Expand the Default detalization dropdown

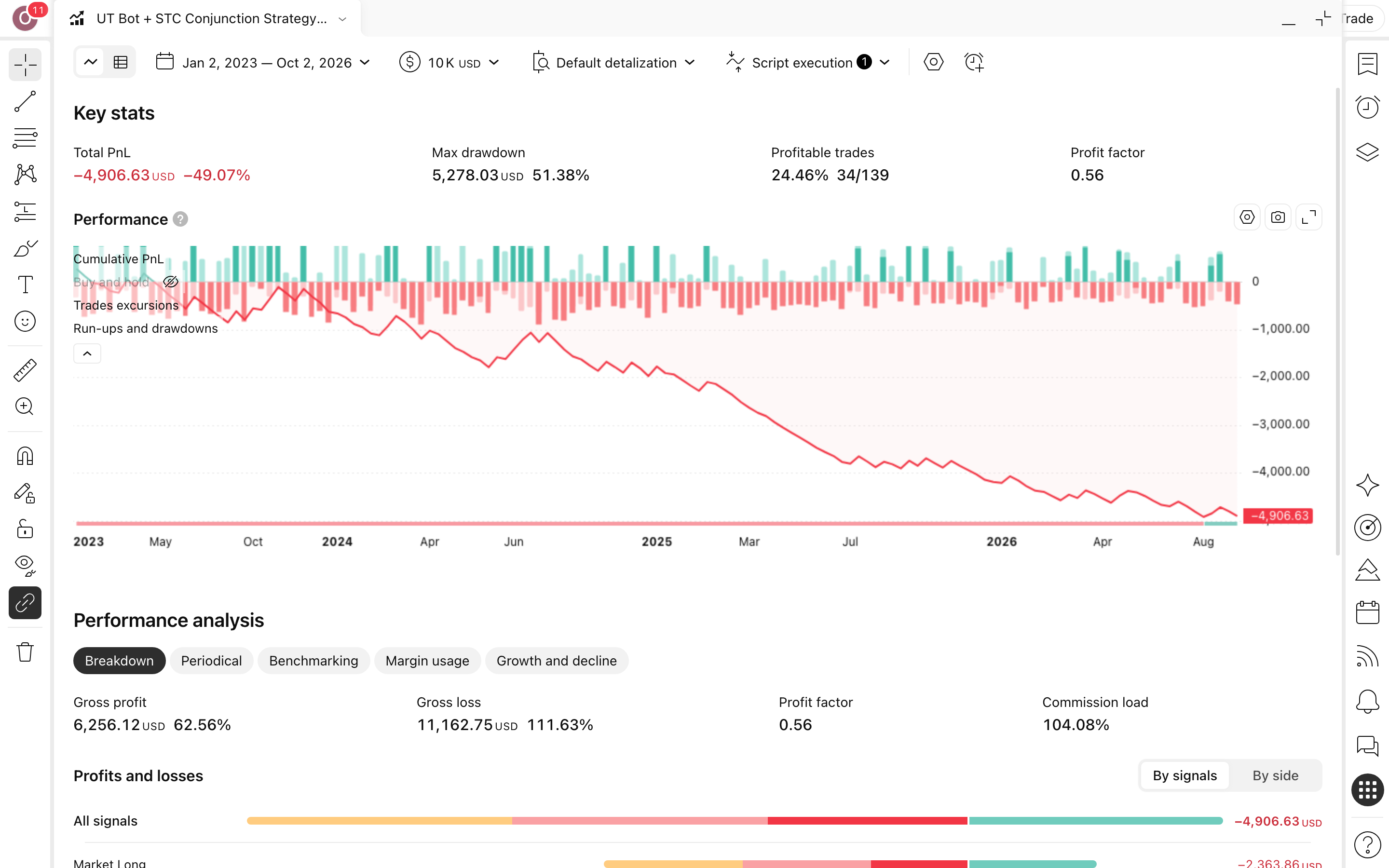pyautogui.click(x=613, y=62)
